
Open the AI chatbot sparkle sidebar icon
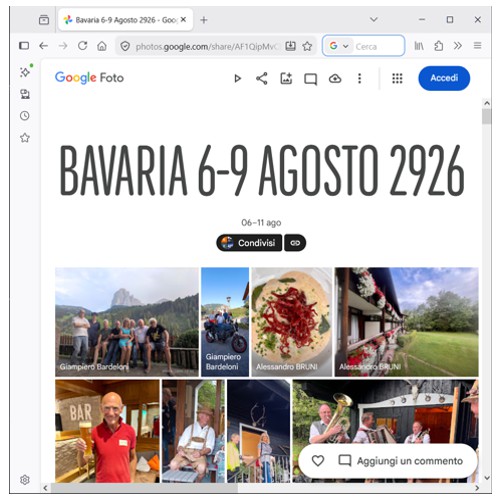(x=25, y=72)
